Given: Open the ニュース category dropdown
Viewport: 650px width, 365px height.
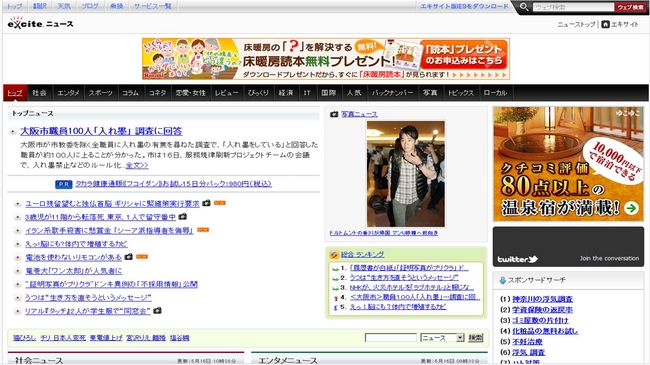Looking at the screenshot, I should [x=442, y=338].
